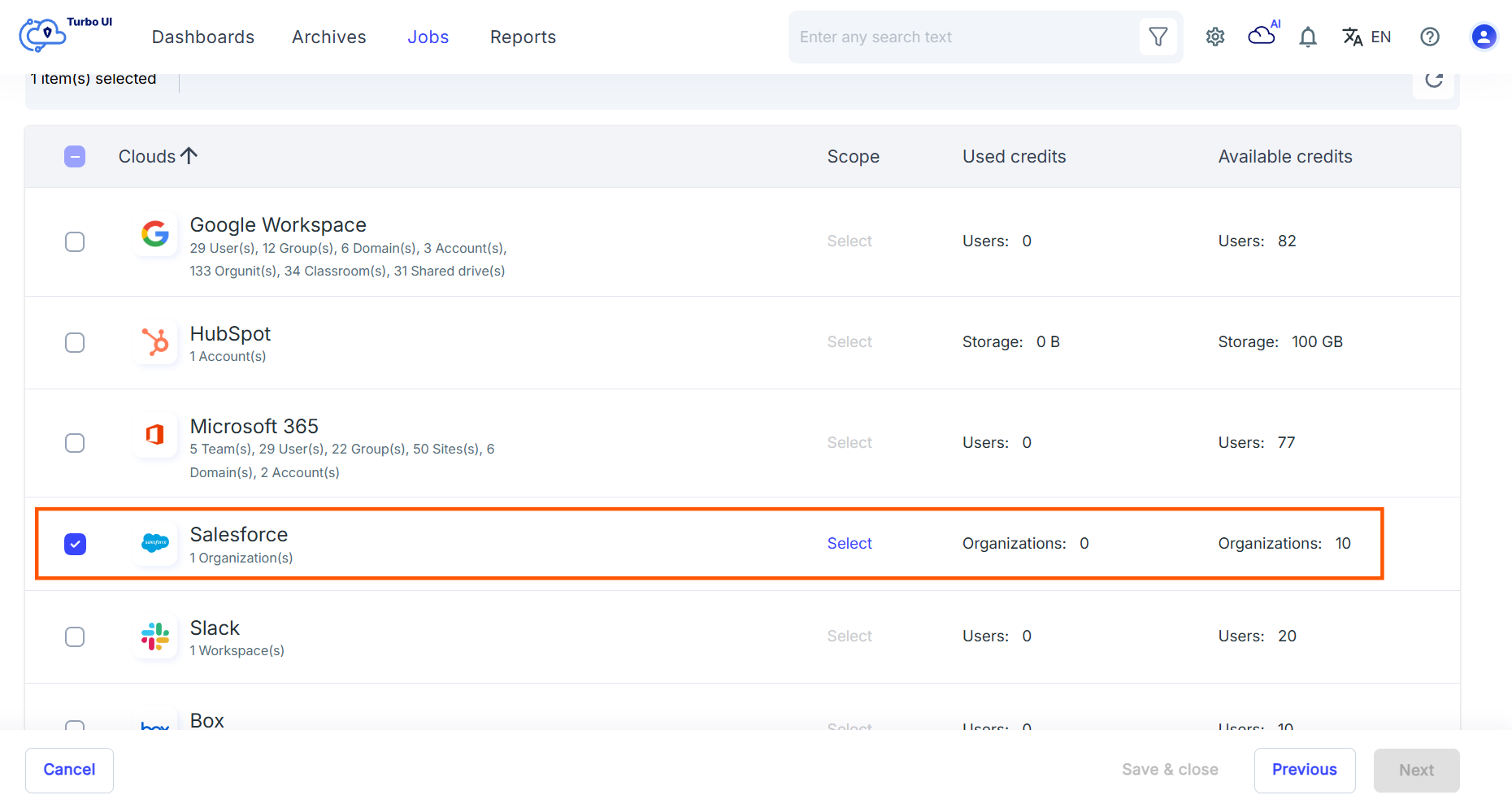
Task: Click the Next button
Action: [x=1417, y=770]
